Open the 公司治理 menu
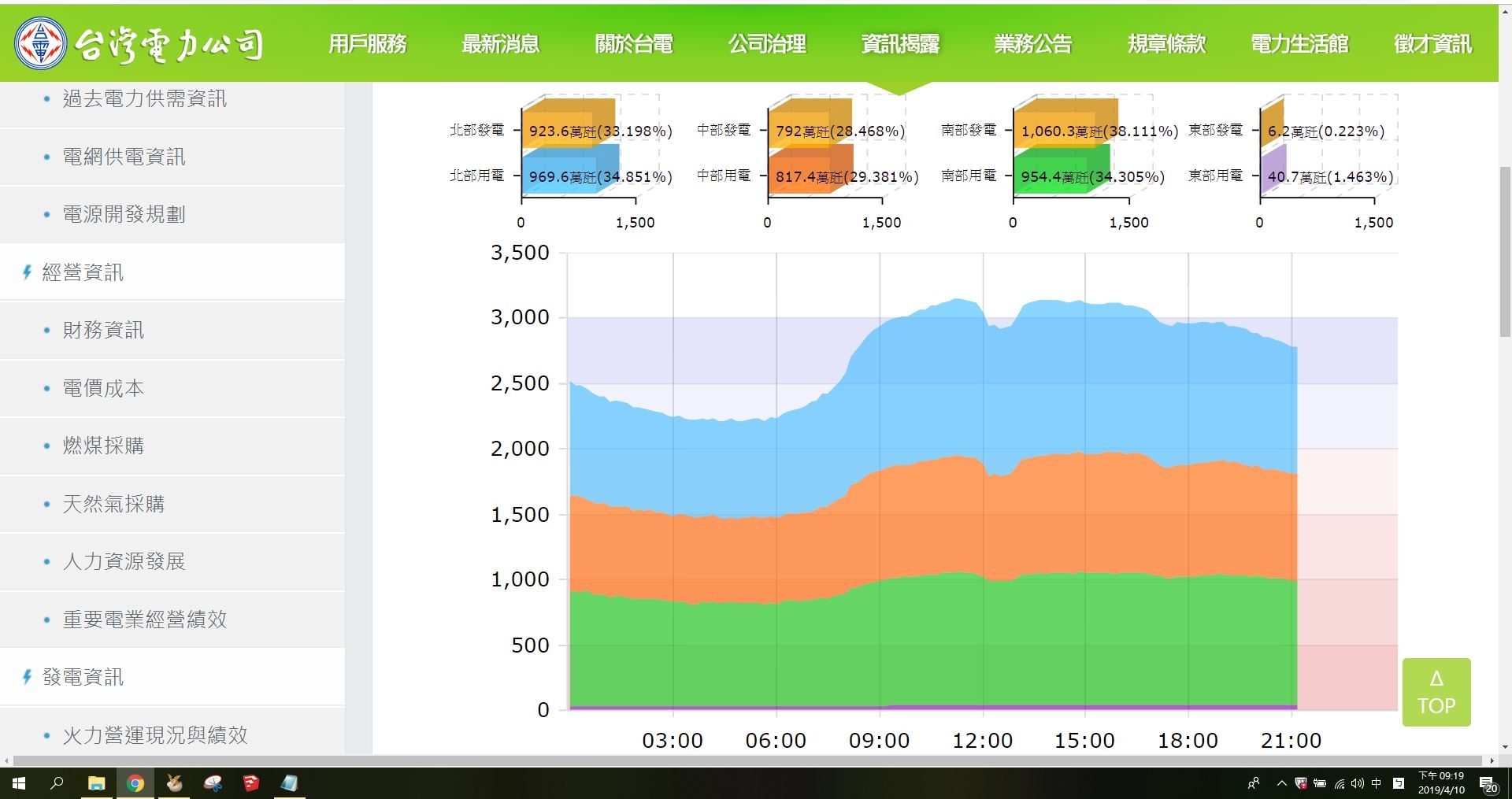This screenshot has width=1512, height=799. point(767,44)
